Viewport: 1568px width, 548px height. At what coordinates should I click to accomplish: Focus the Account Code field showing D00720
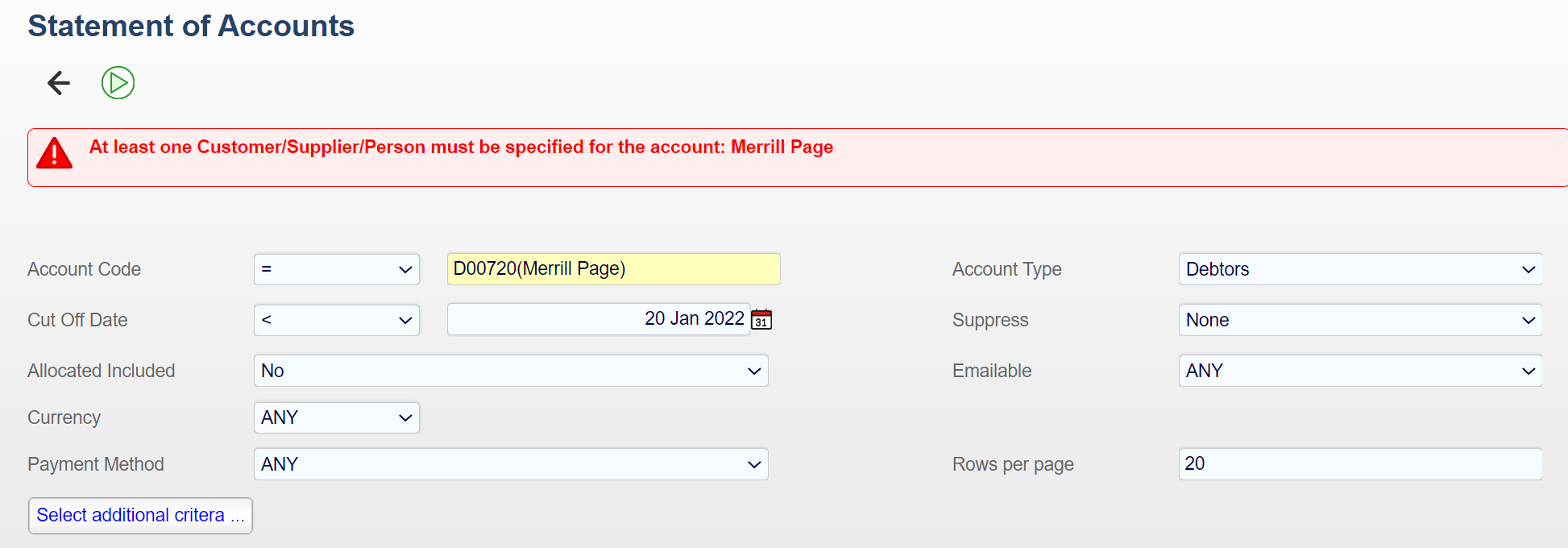point(612,269)
